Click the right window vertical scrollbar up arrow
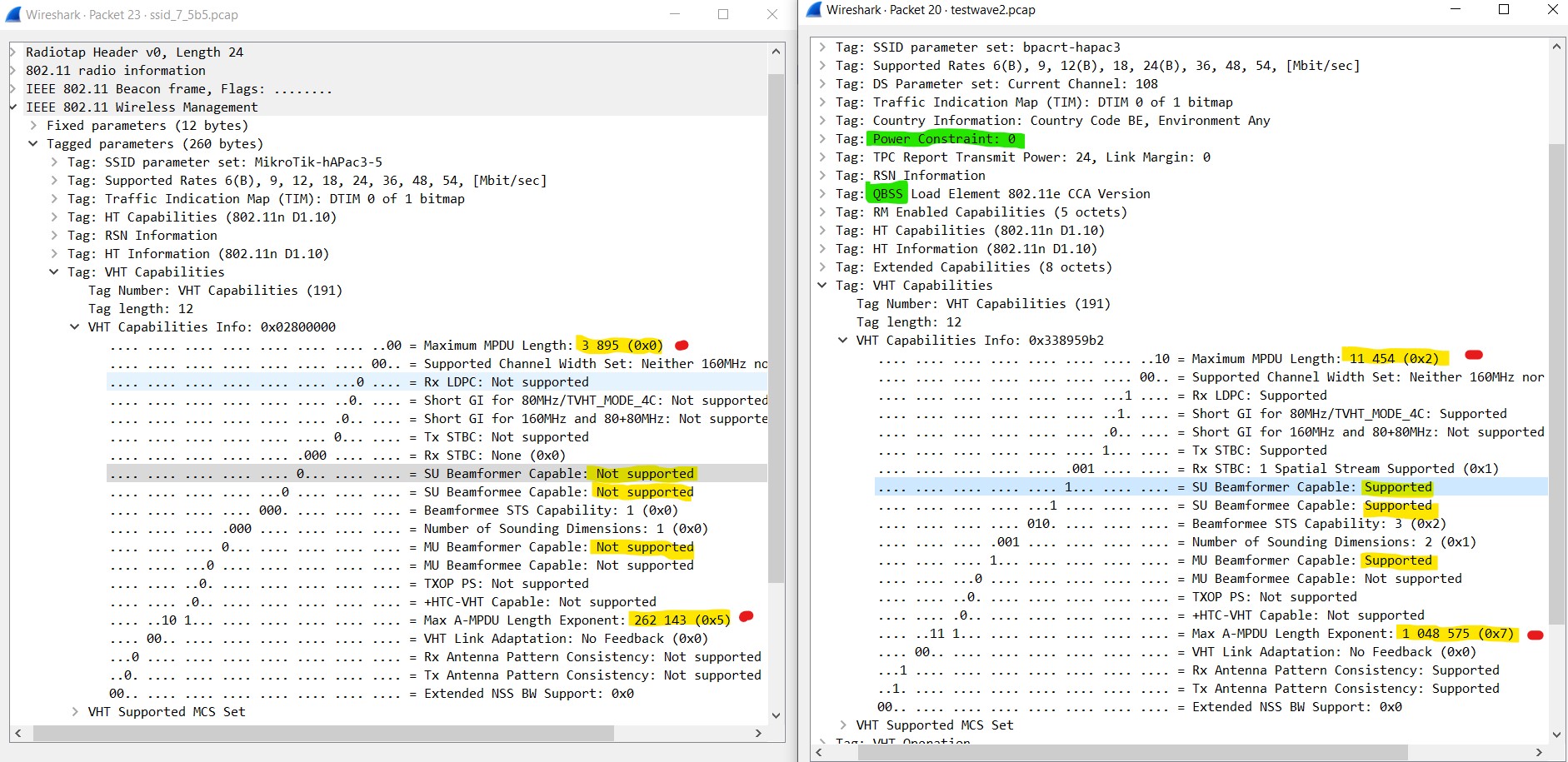Viewport: 1568px width, 762px height. coord(1556,47)
